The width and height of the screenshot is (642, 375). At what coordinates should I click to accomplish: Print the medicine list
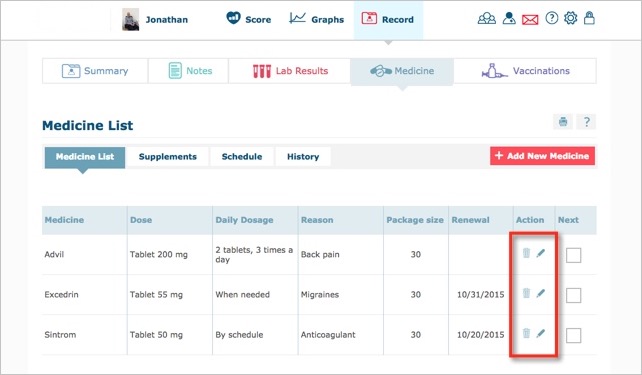(x=563, y=122)
